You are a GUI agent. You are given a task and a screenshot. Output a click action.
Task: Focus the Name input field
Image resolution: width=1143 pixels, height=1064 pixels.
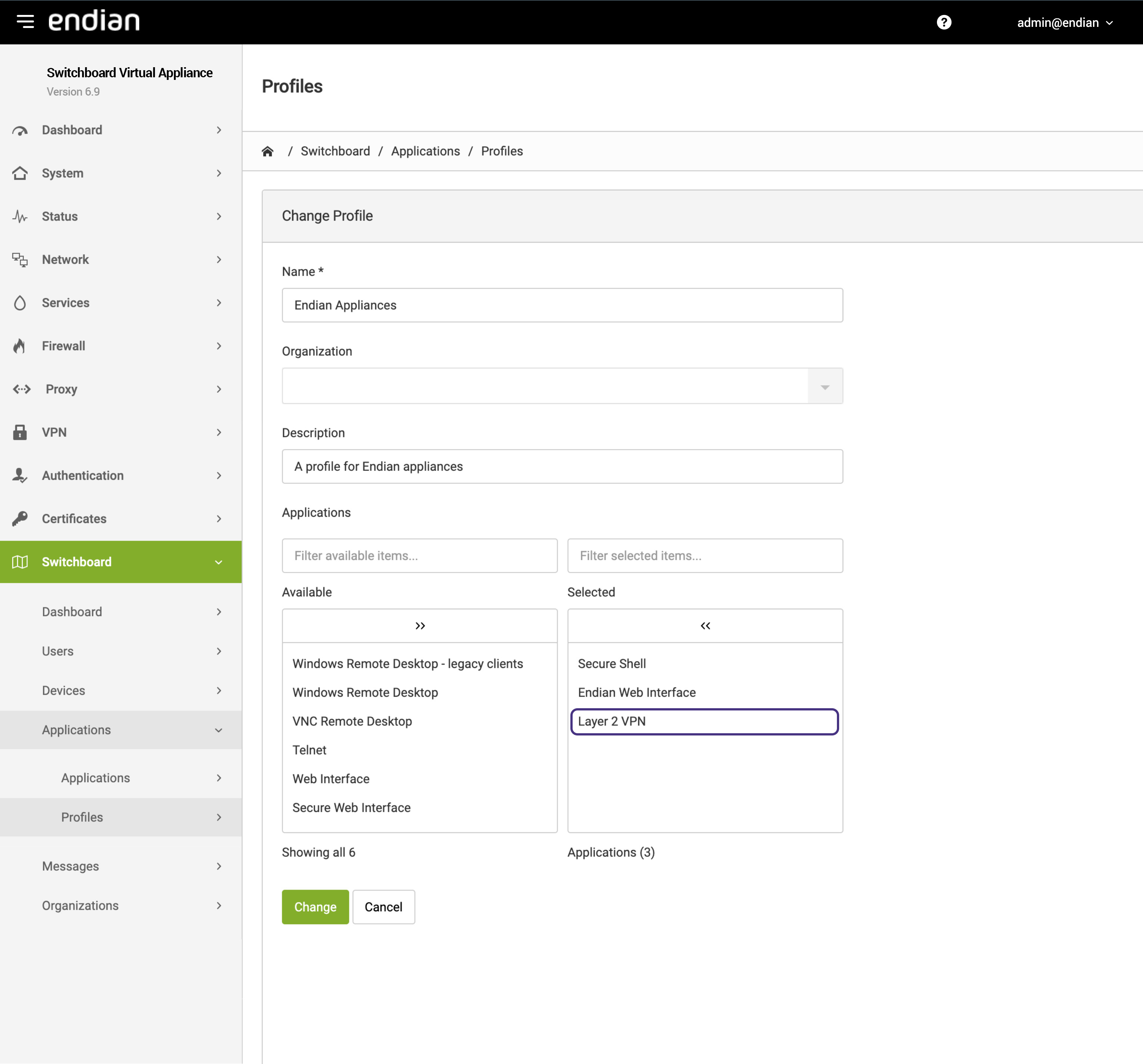pos(562,305)
